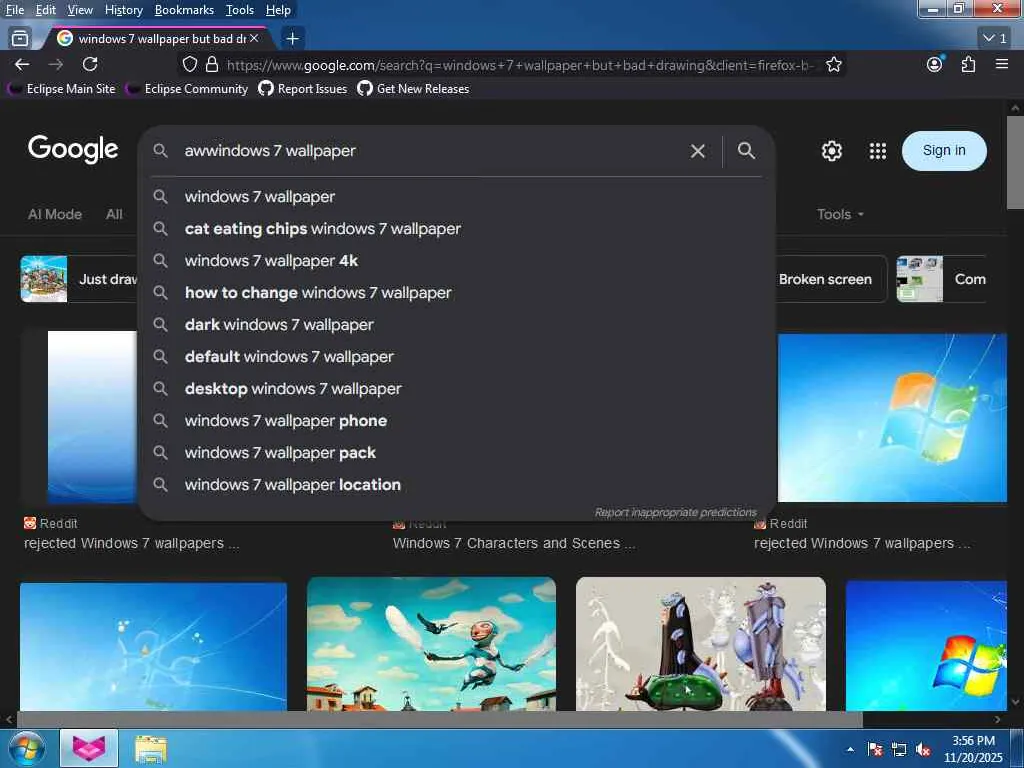1024x768 pixels.
Task: Open the Firefox hamburger application menu
Action: pyautogui.click(x=1002, y=64)
